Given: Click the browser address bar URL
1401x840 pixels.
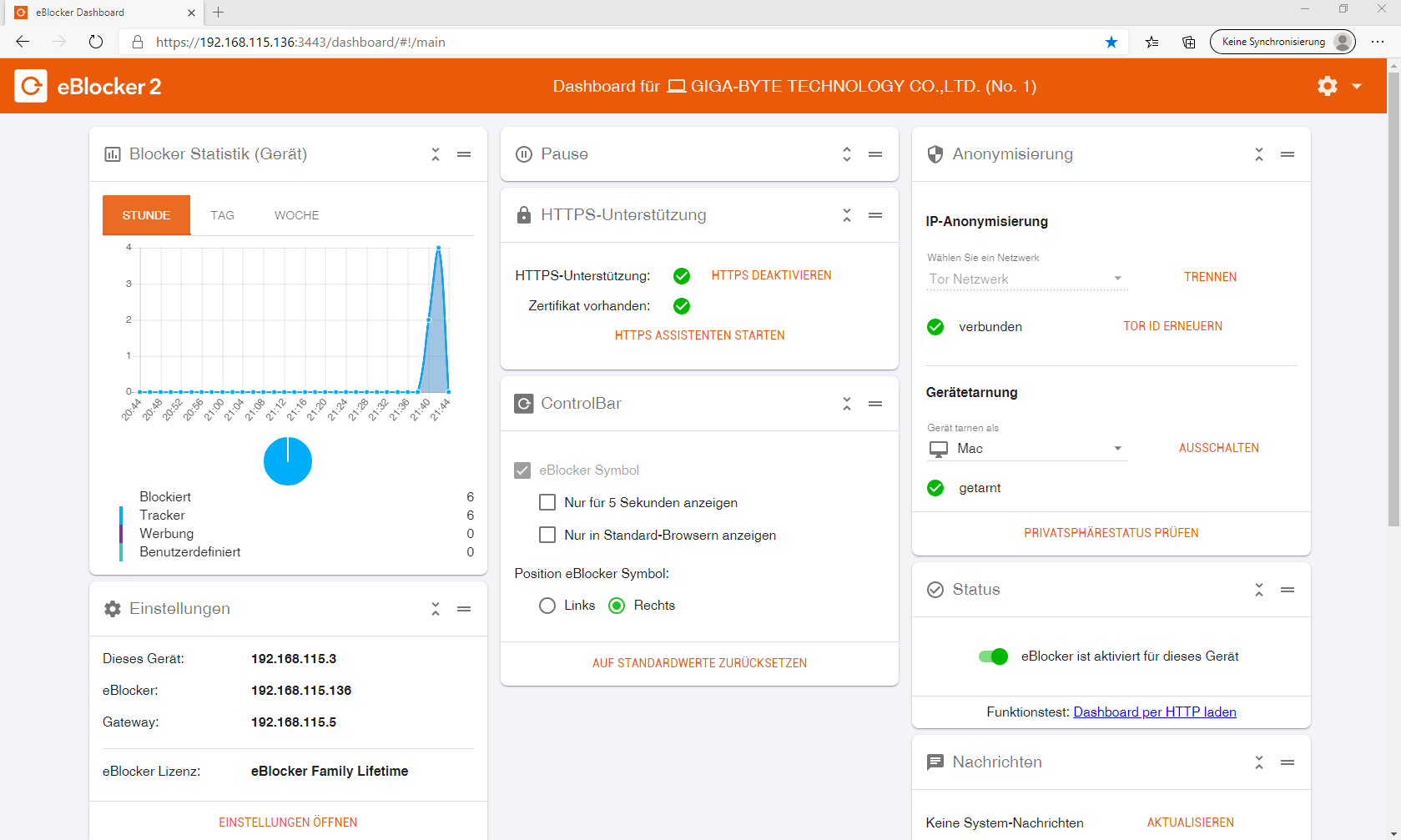Looking at the screenshot, I should tap(300, 42).
